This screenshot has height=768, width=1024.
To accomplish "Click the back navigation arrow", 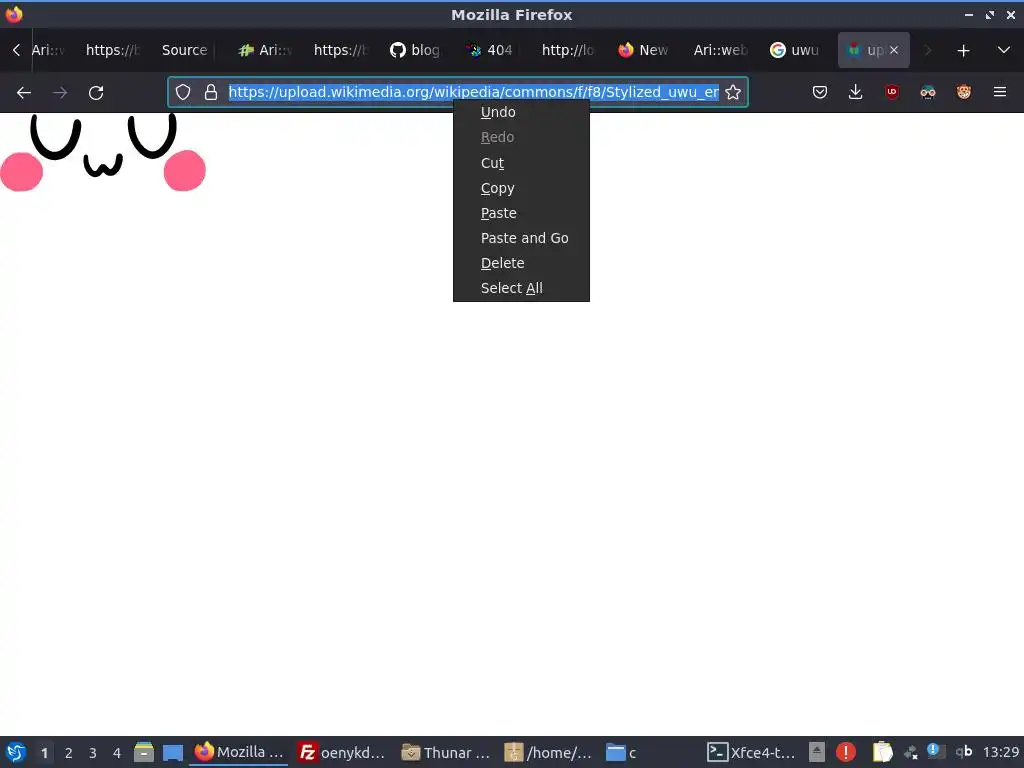I will point(24,93).
